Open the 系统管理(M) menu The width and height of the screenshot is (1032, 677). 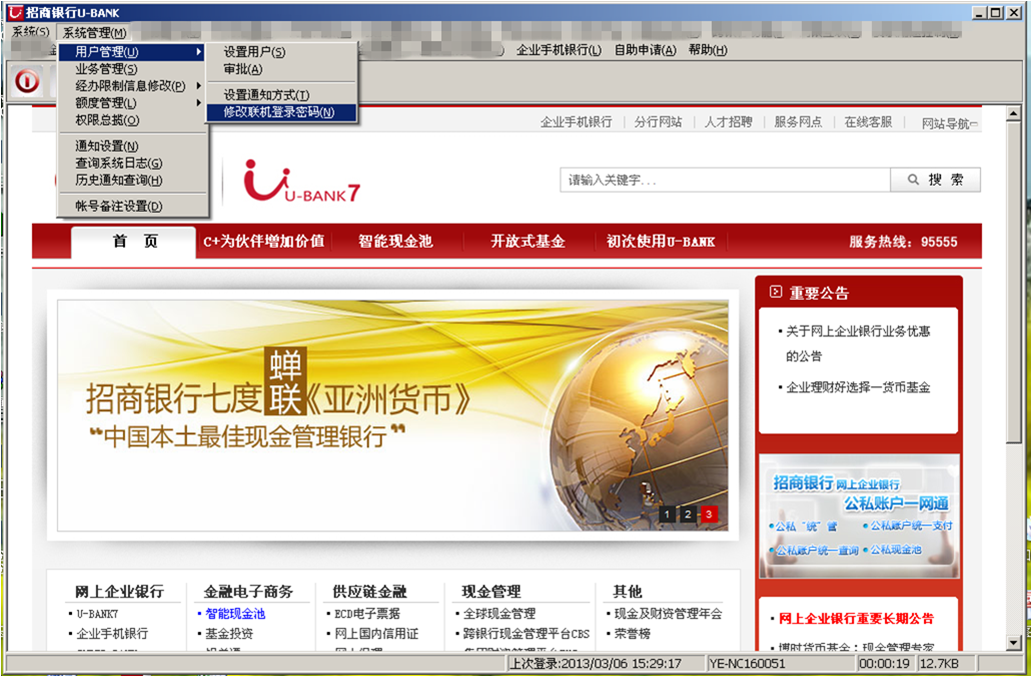94,32
